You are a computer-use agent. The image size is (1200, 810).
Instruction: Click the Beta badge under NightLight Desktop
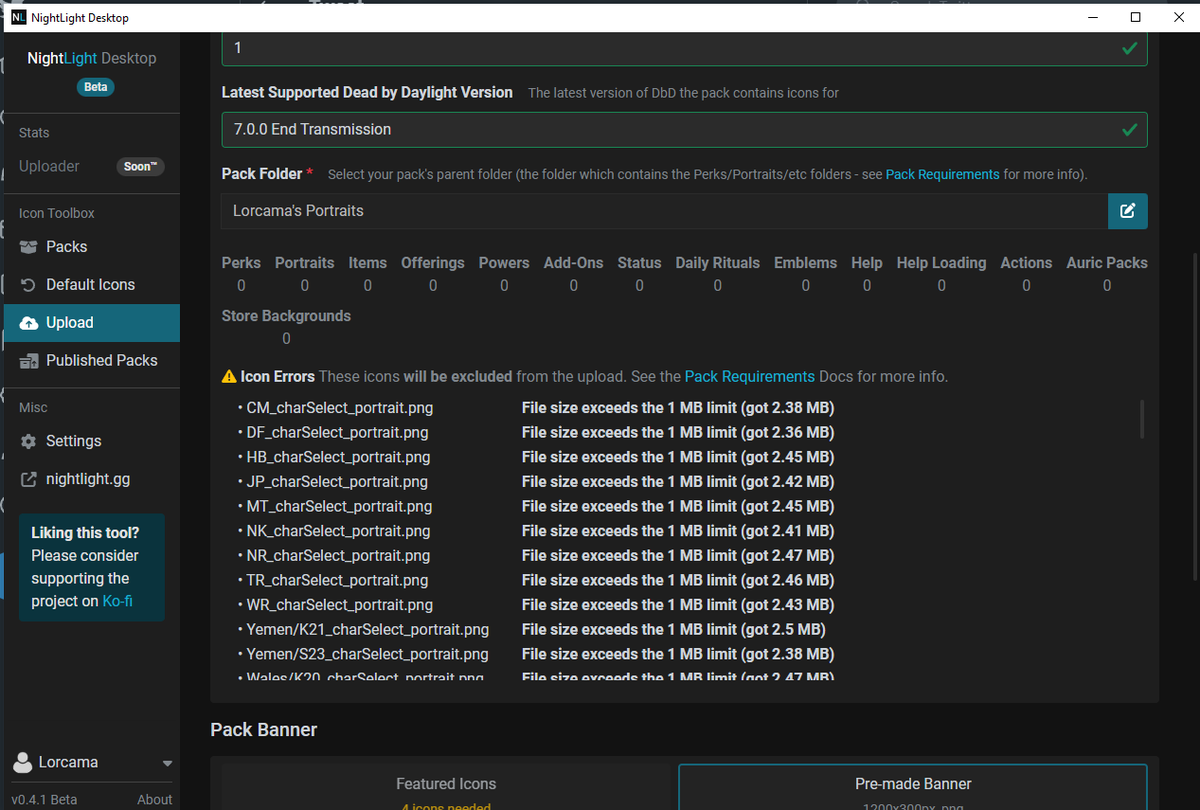tap(96, 87)
